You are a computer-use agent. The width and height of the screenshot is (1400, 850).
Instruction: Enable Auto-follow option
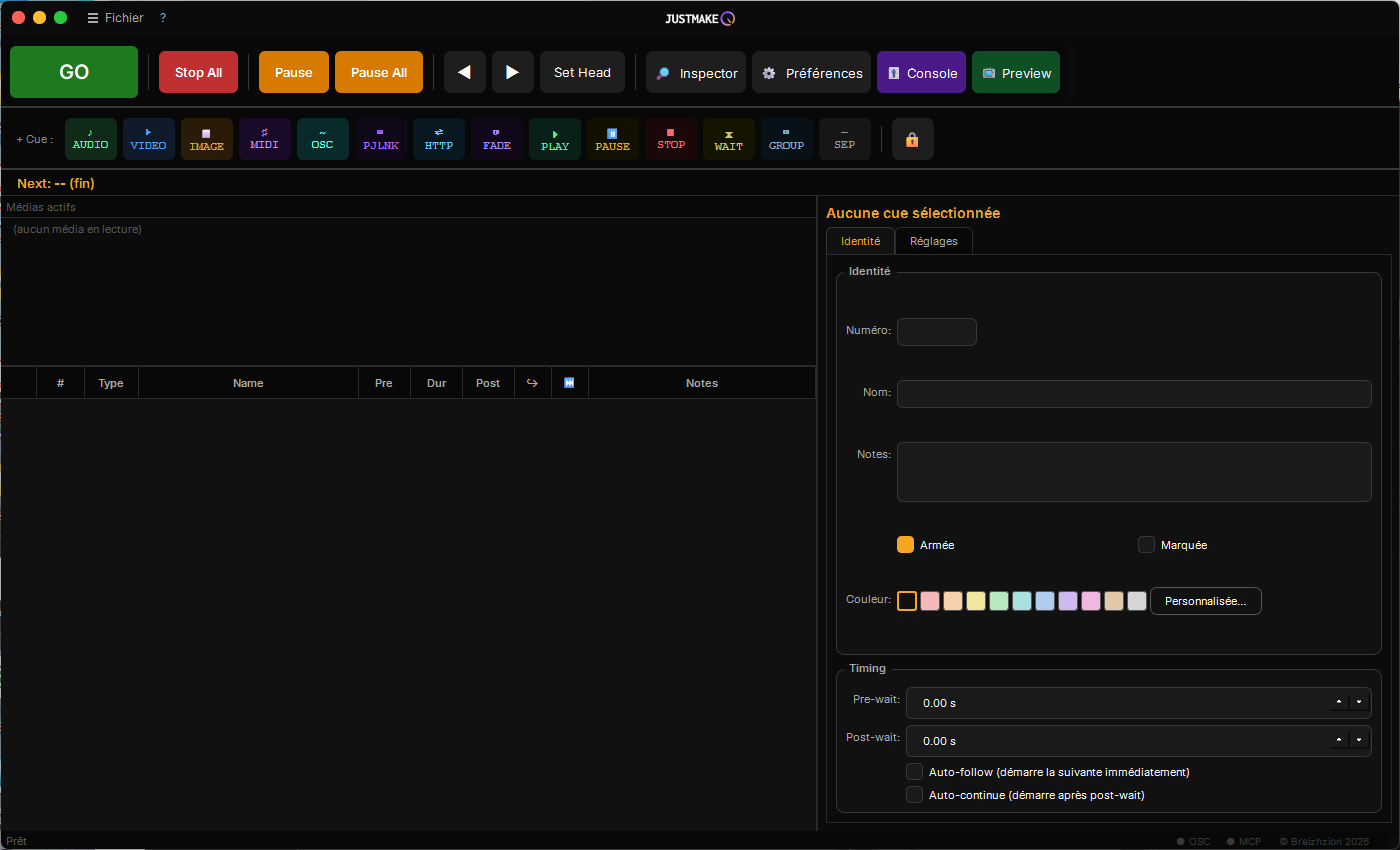click(914, 772)
